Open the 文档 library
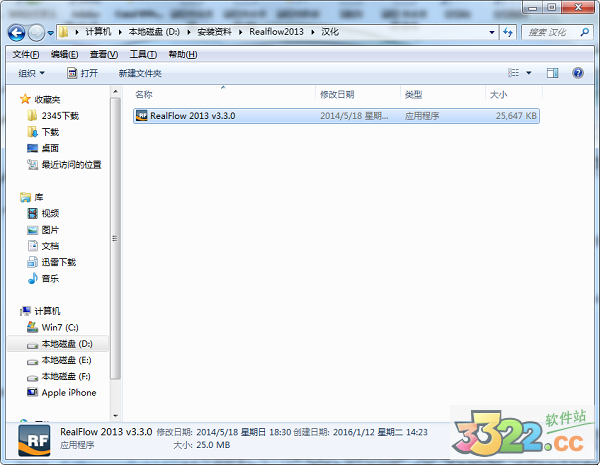The width and height of the screenshot is (600, 465). 43,246
